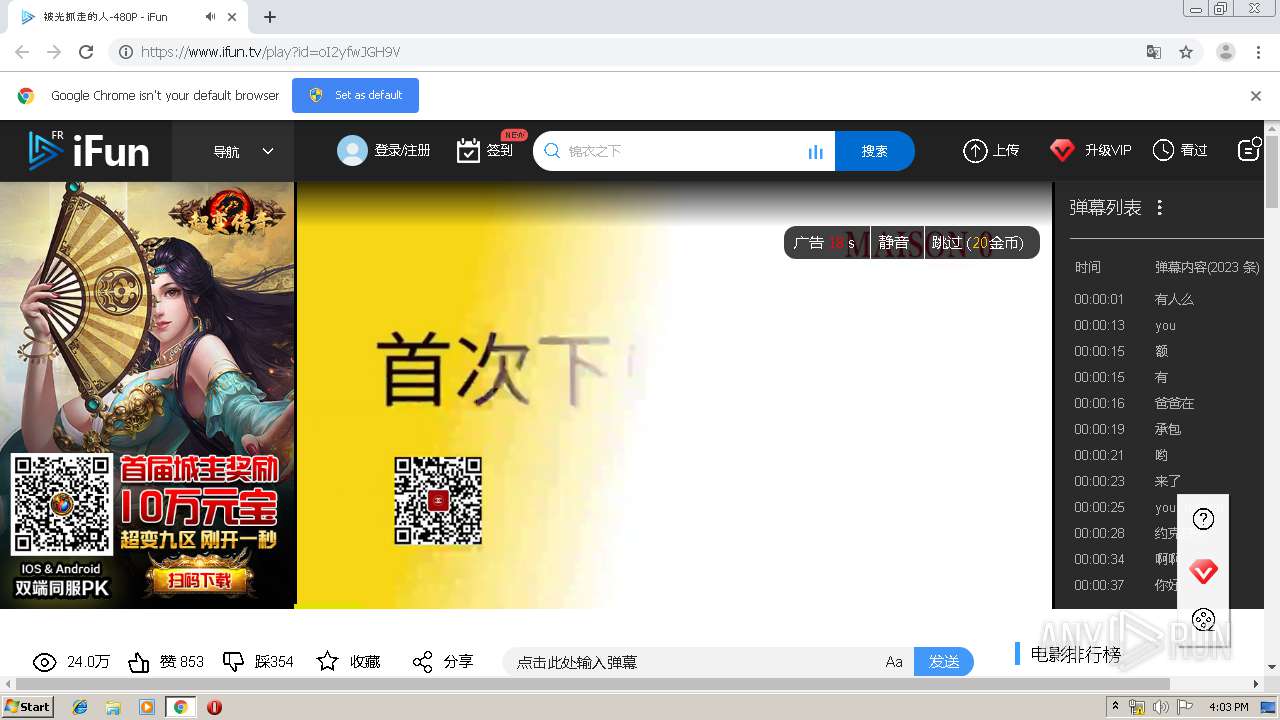Click the 扫码下载 button in ad
Viewport: 1280px width, 720px height.
[198, 580]
